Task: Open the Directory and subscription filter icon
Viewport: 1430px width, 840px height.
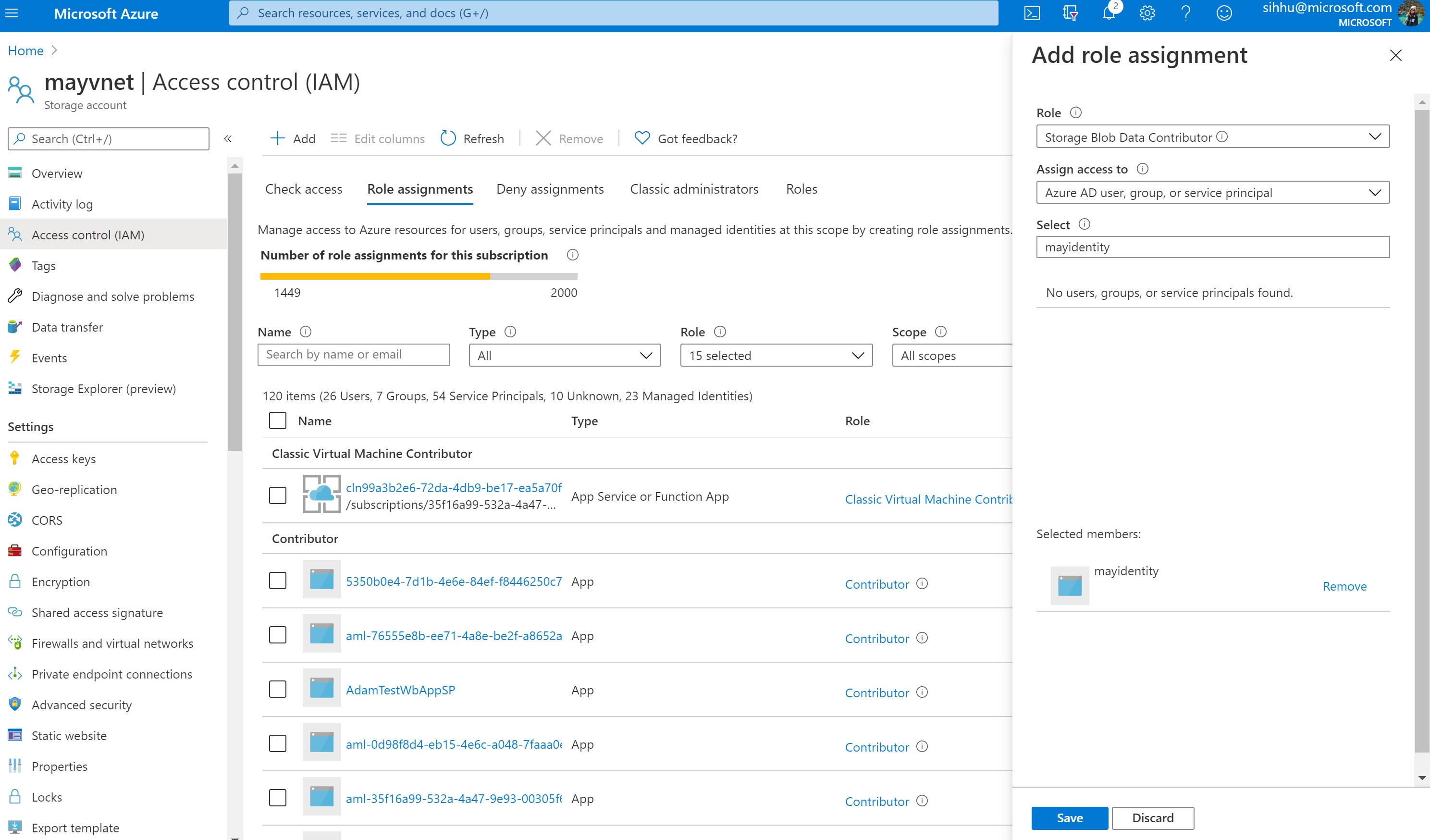Action: pyautogui.click(x=1070, y=13)
